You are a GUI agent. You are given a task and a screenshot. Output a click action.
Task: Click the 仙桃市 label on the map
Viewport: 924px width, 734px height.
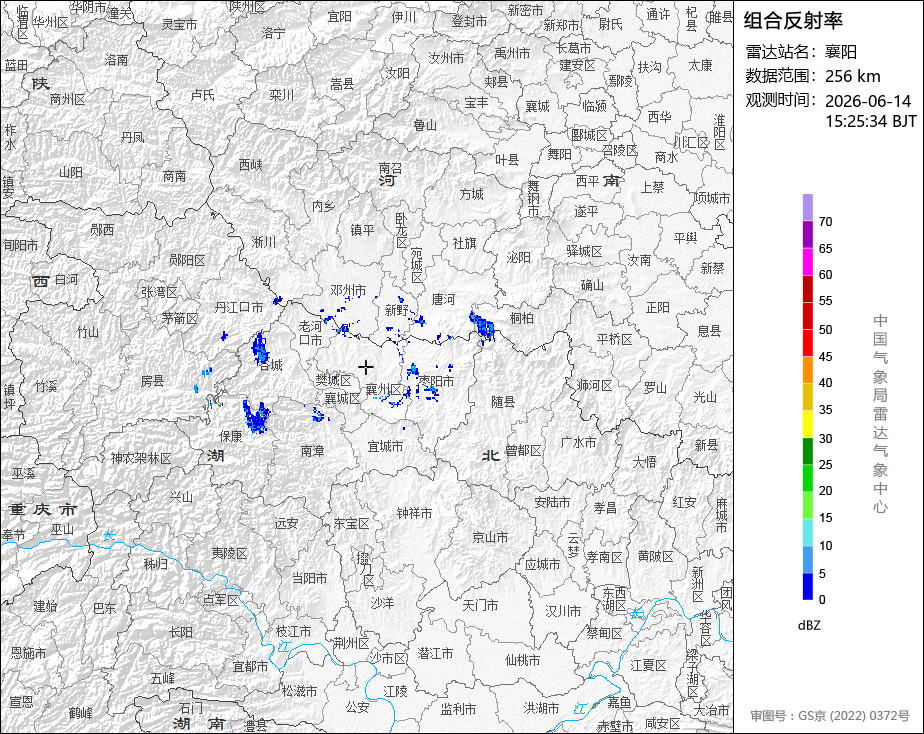pos(523,660)
